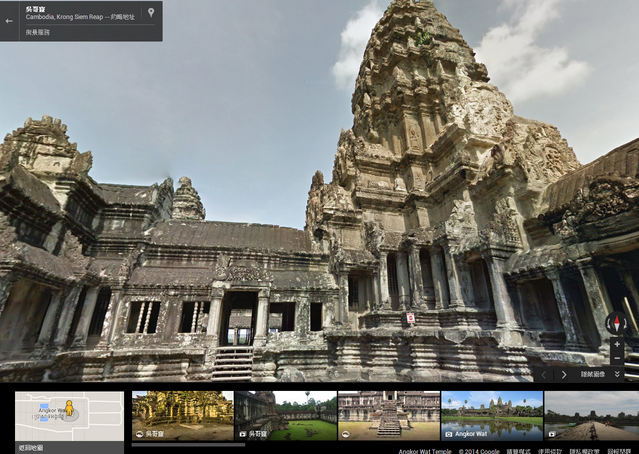Select the first temple ruins thumbnail
This screenshot has height=454, width=639.
point(182,415)
